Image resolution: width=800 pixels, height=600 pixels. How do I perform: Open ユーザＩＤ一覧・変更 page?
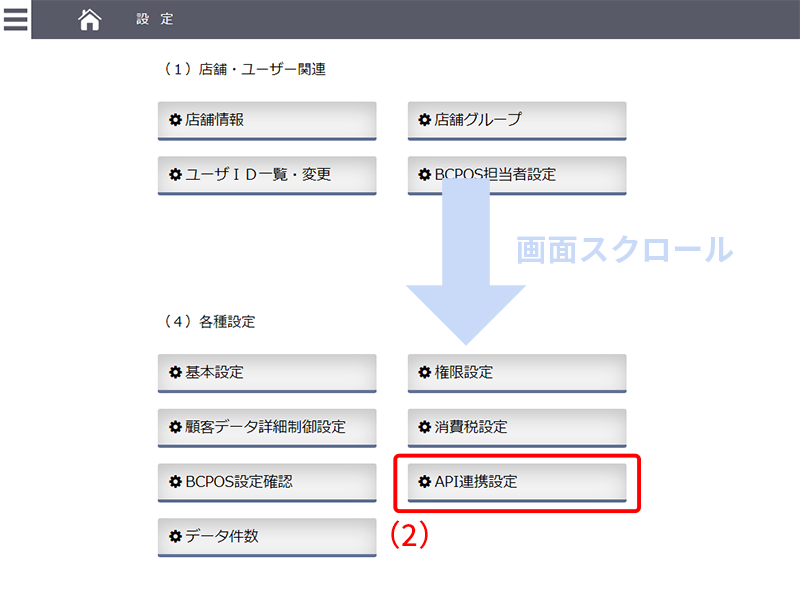tap(267, 174)
